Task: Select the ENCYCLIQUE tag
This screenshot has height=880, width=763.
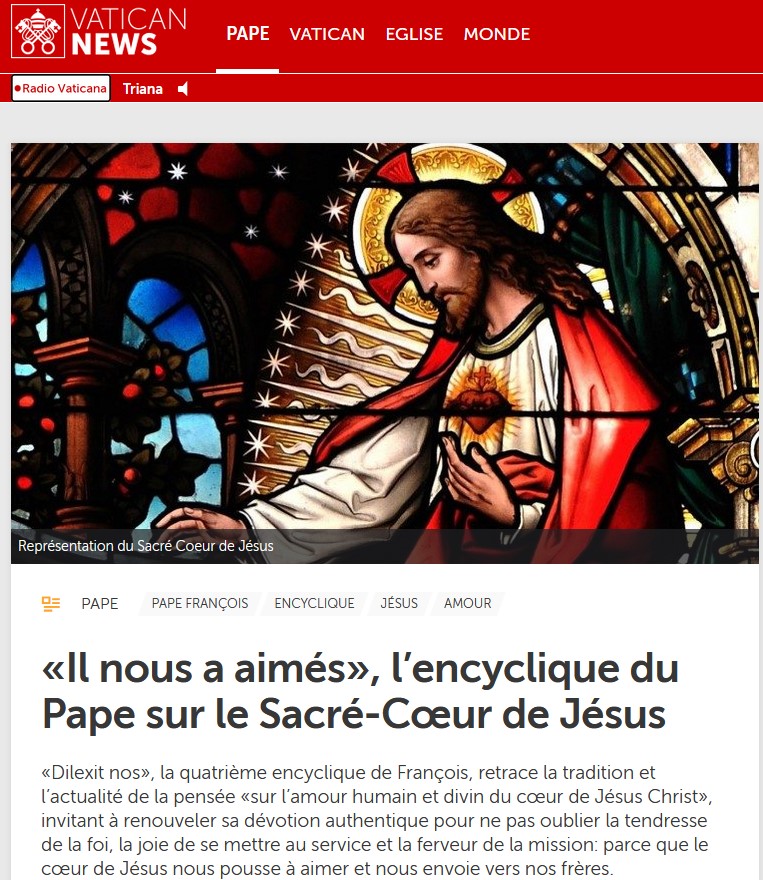Action: coord(314,603)
